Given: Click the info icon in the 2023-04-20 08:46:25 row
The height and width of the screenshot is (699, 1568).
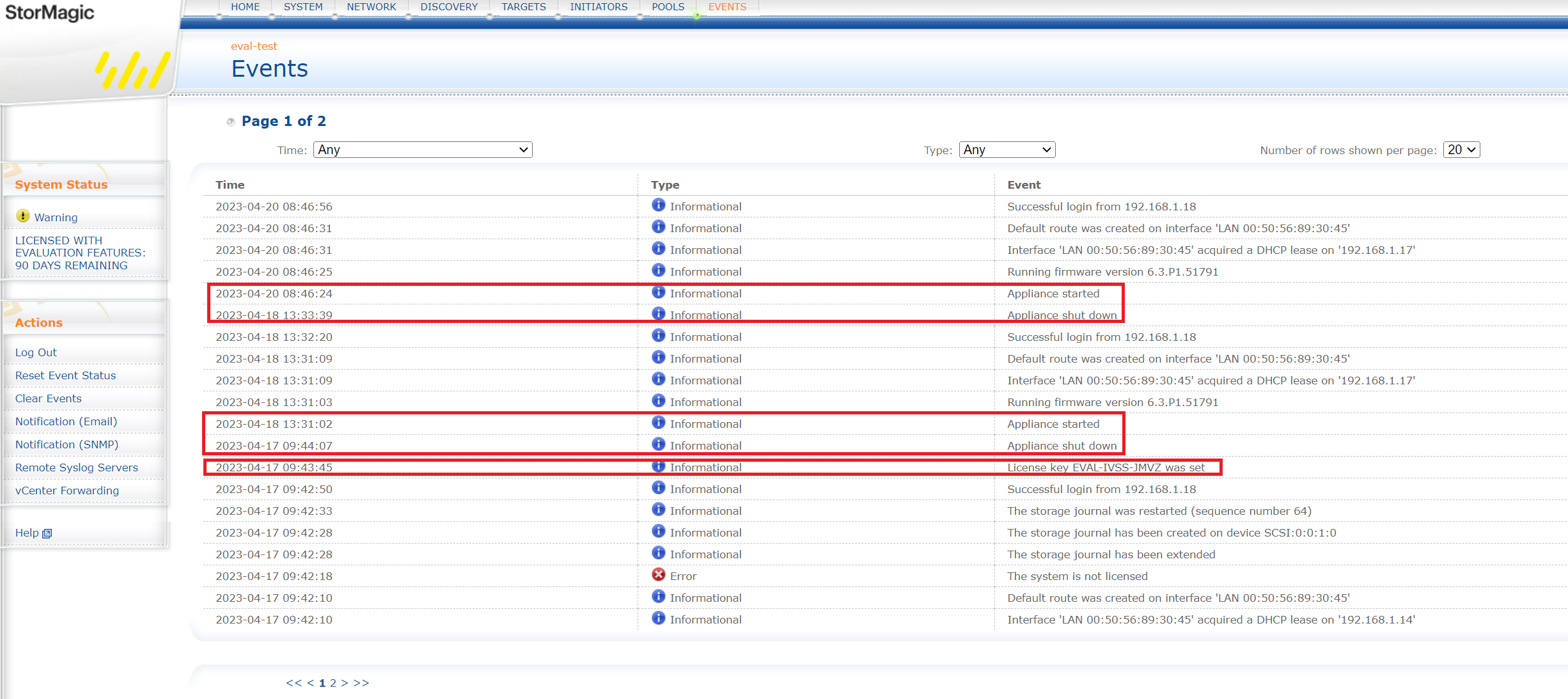Looking at the screenshot, I should click(x=658, y=270).
